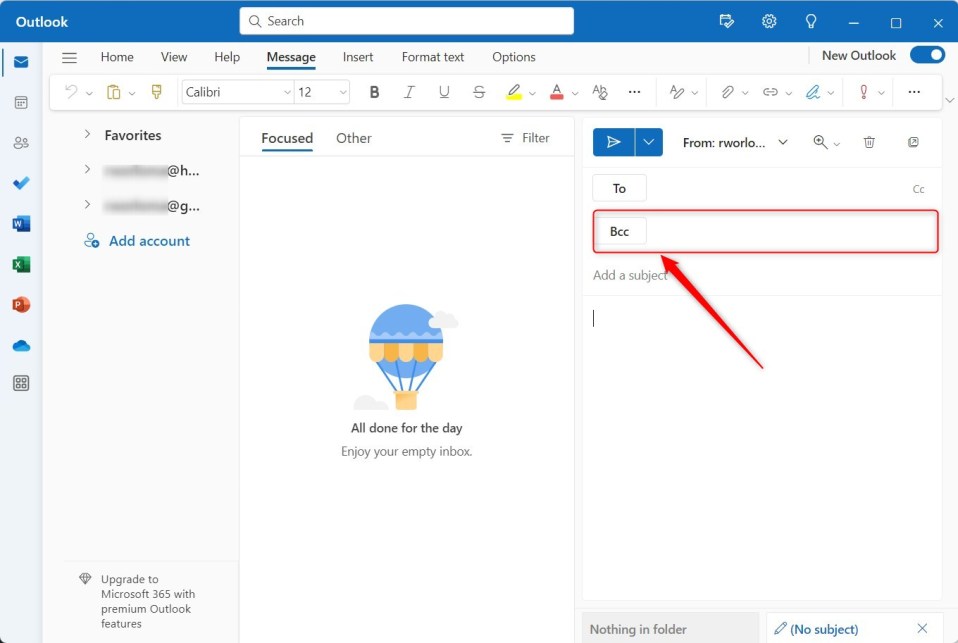Screen dimensions: 958x643
Task: Click the underline formatting icon
Action: [x=443, y=91]
